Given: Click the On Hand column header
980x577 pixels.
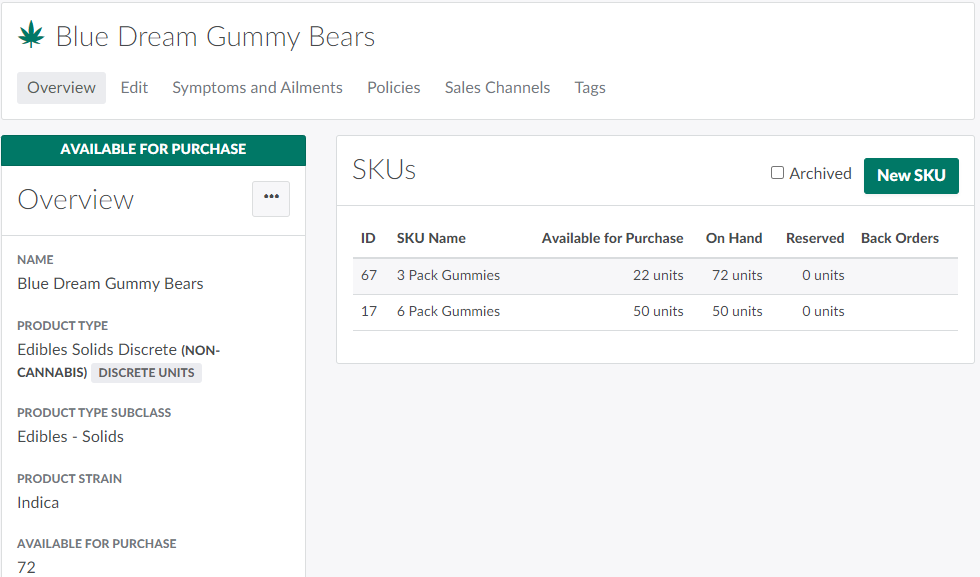Looking at the screenshot, I should [x=734, y=238].
